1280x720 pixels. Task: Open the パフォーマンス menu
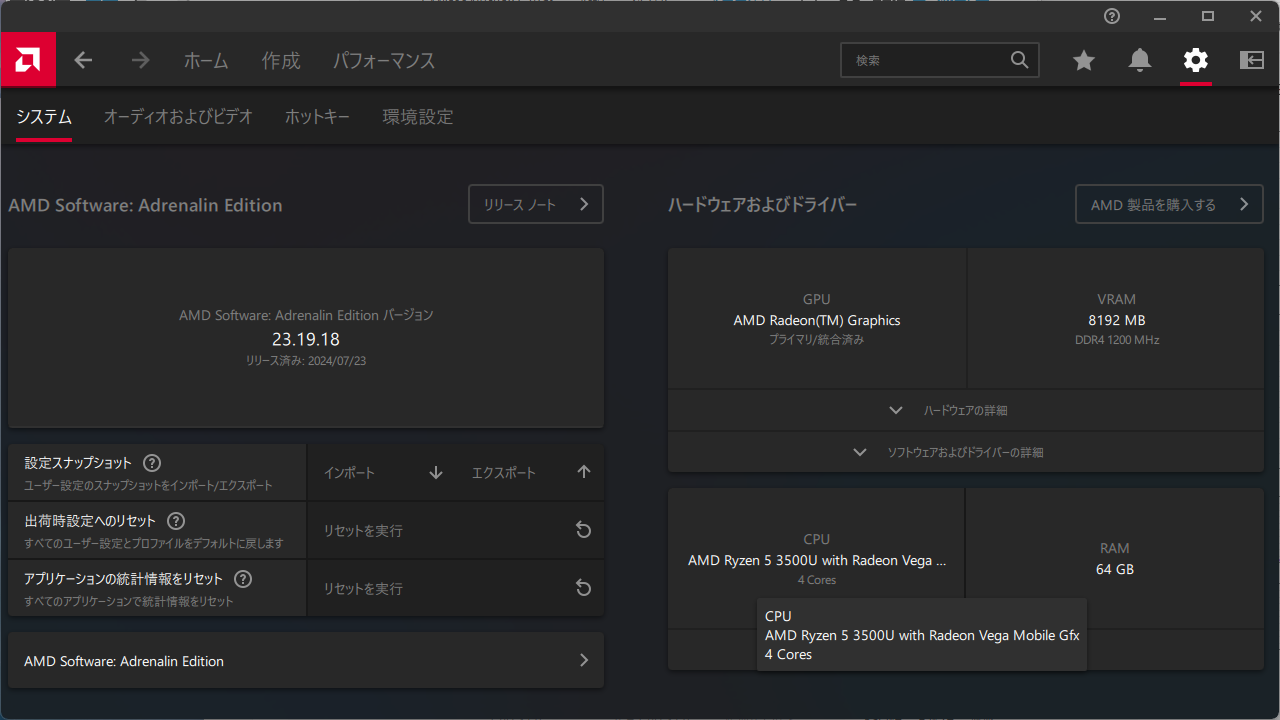(x=384, y=61)
